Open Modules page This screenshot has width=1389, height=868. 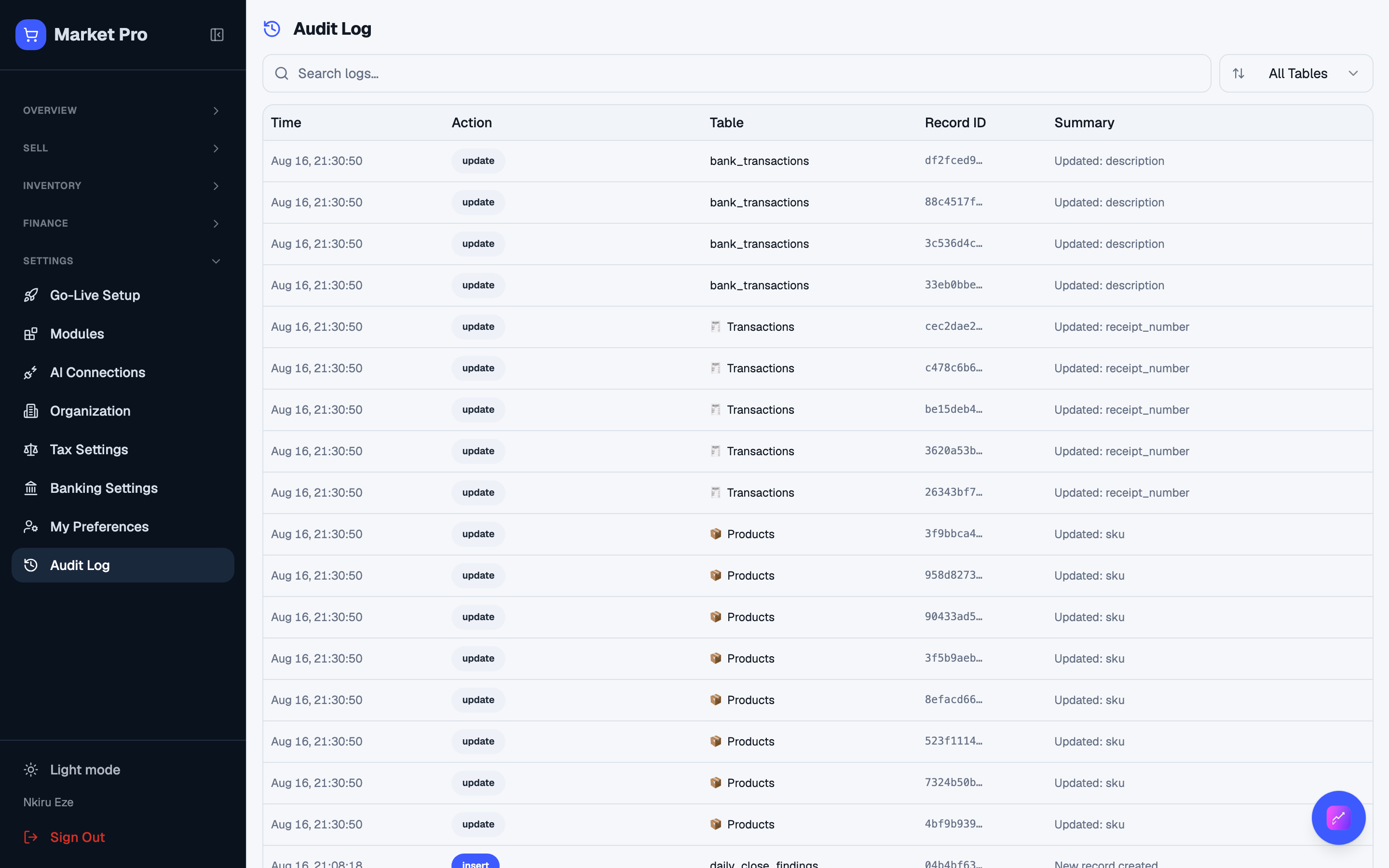pyautogui.click(x=122, y=334)
